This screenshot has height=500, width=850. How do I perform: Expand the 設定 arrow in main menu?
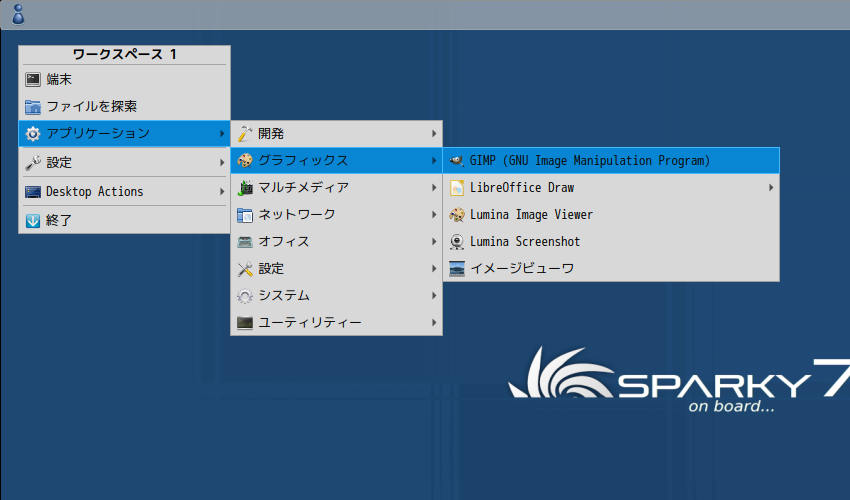coord(222,163)
